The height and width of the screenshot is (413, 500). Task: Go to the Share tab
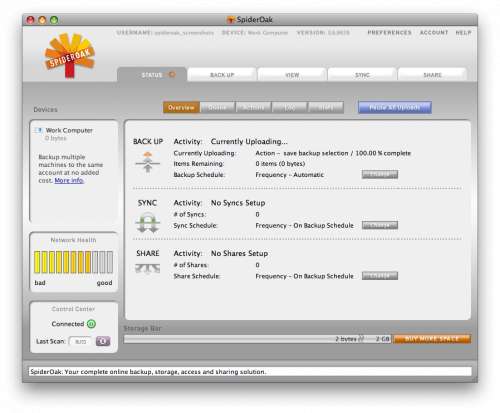click(432, 75)
